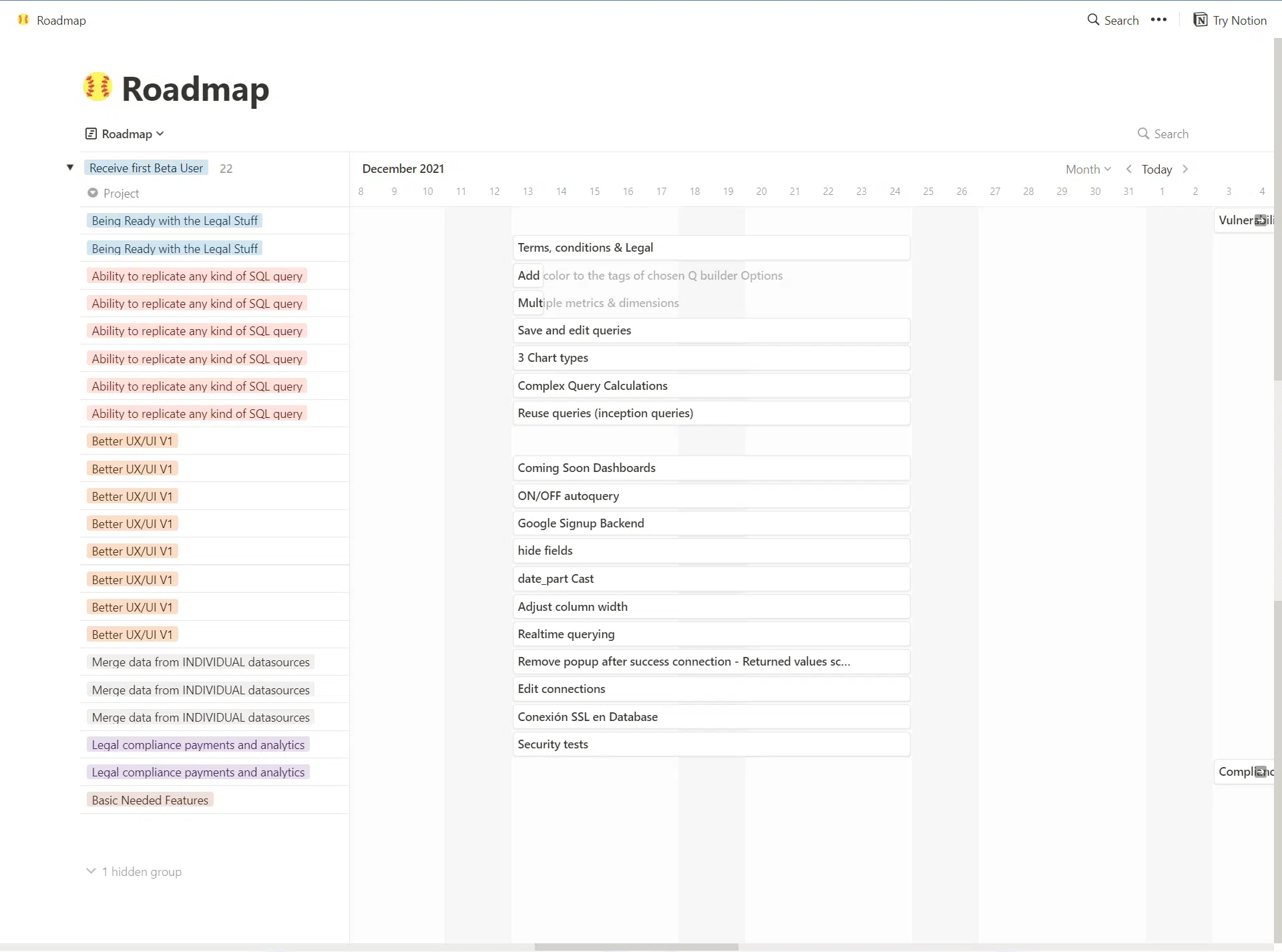1282x952 pixels.
Task: Open Edit connections timeline item
Action: coord(711,689)
